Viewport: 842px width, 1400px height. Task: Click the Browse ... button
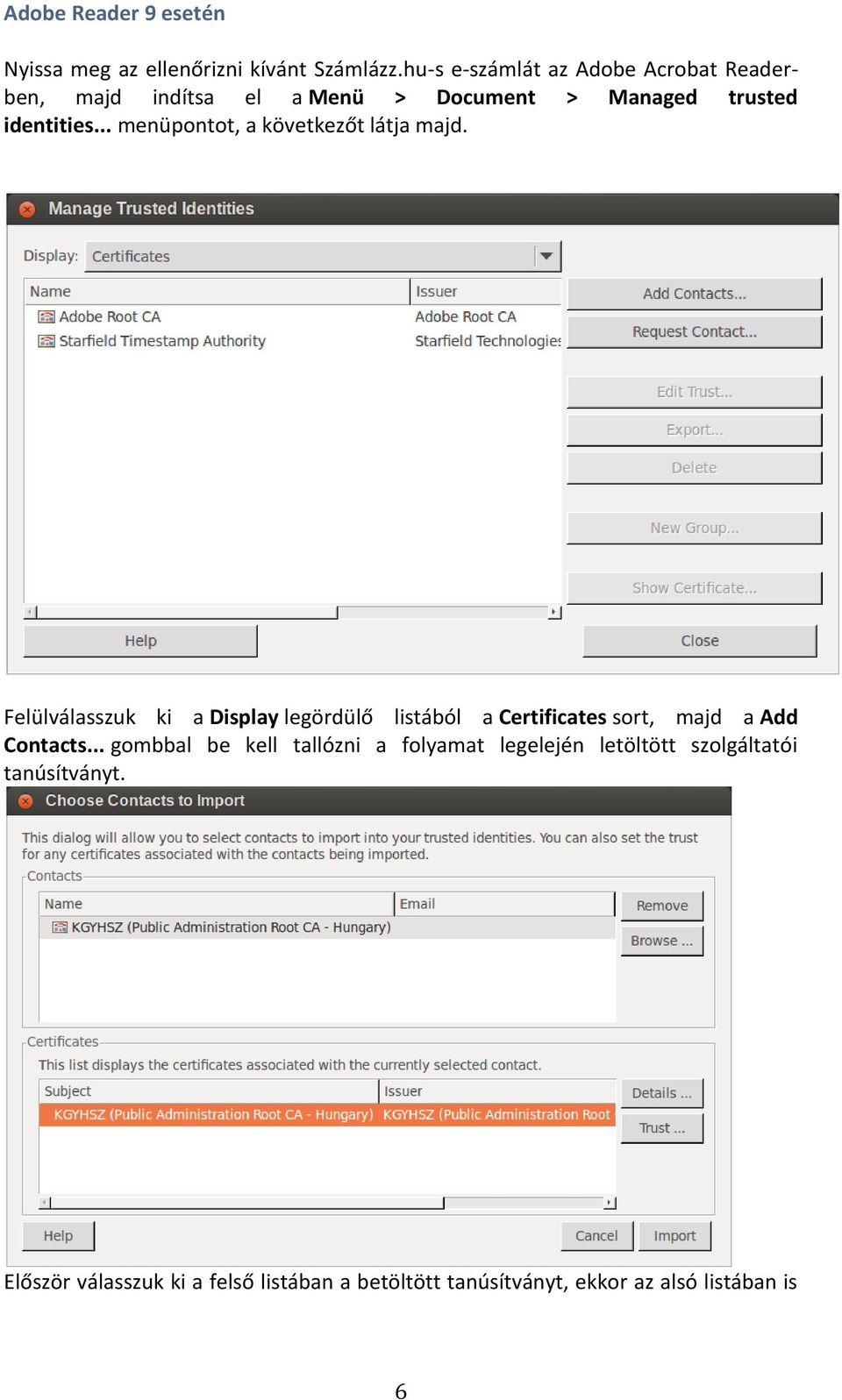(x=662, y=941)
